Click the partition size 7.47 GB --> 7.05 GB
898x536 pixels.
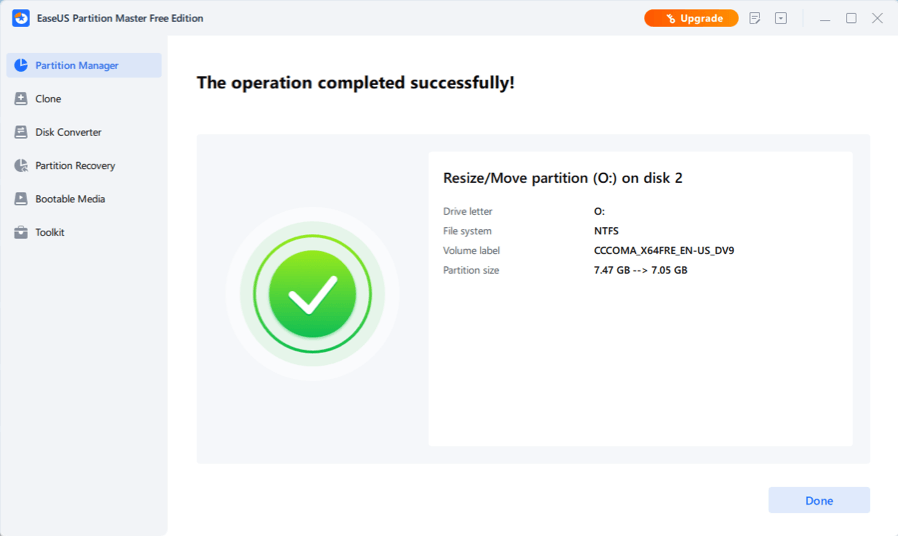(640, 271)
